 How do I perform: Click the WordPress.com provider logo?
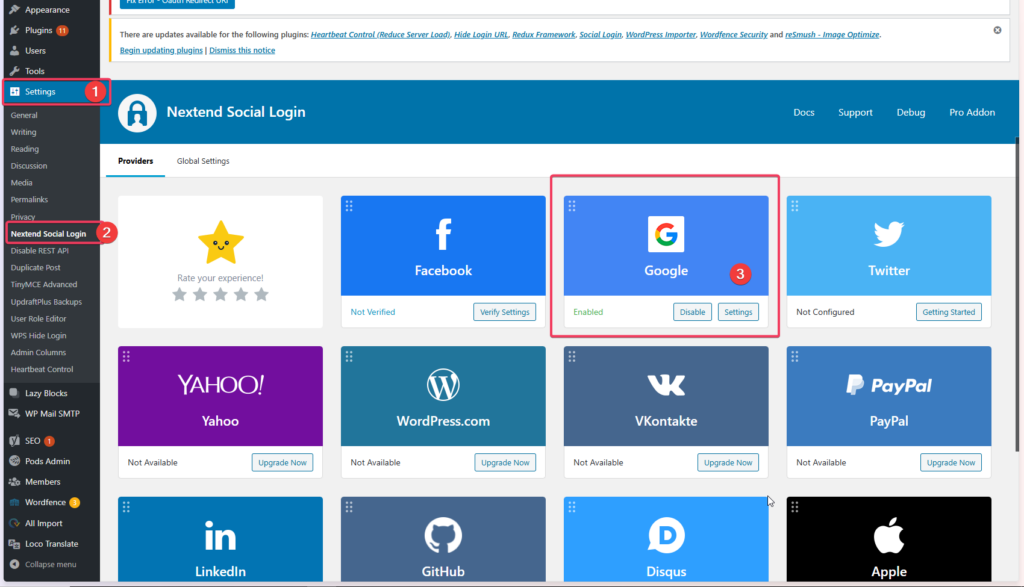[443, 385]
